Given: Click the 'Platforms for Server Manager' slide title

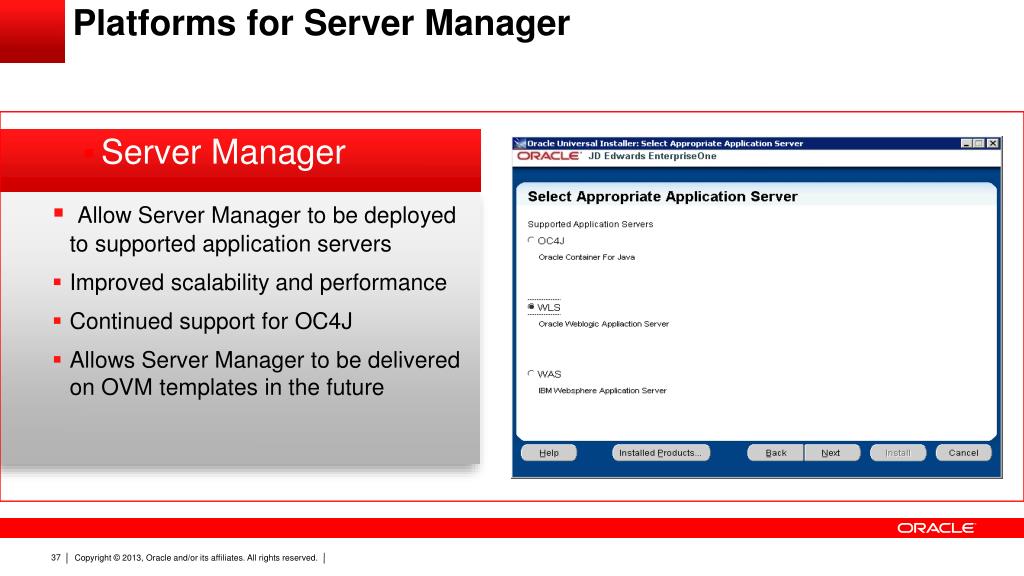Looking at the screenshot, I should (321, 23).
